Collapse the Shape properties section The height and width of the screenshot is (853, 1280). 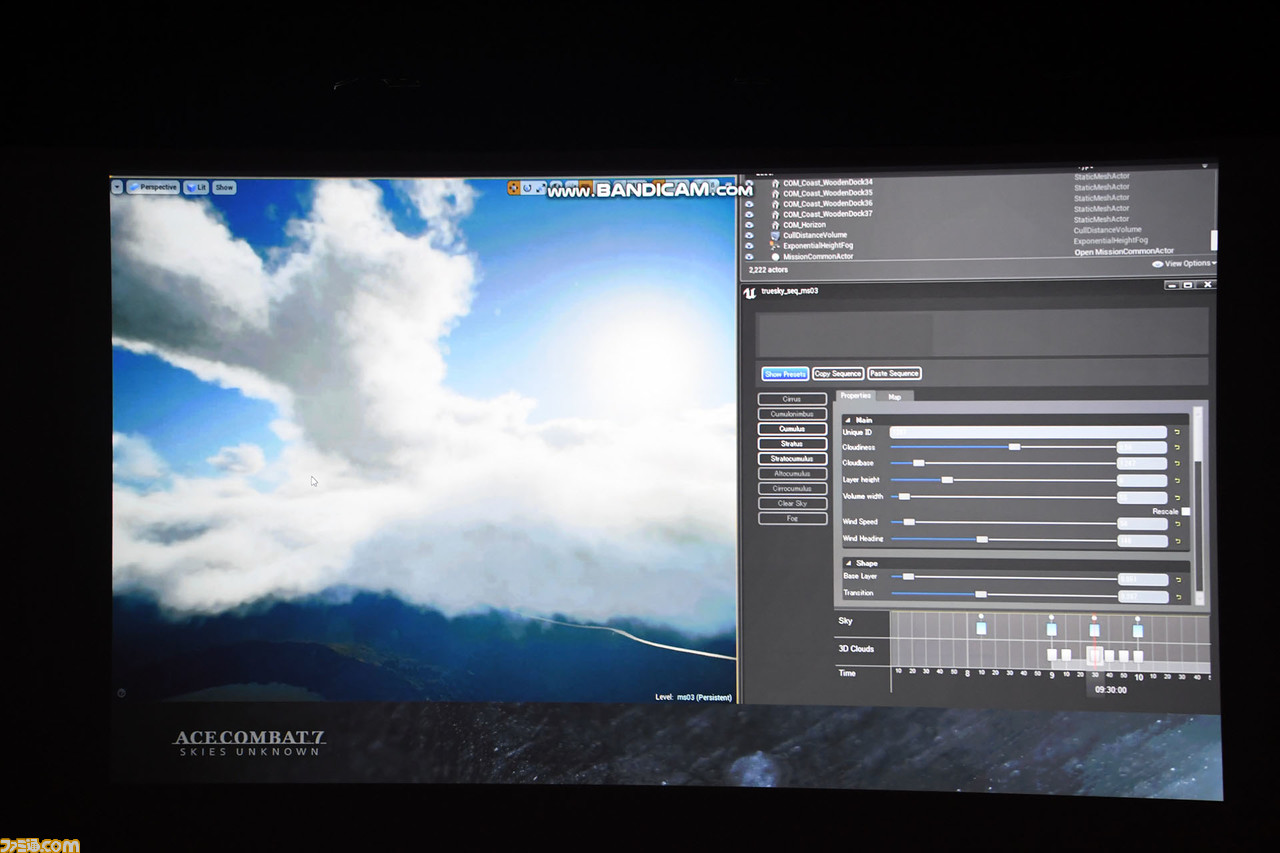click(848, 564)
